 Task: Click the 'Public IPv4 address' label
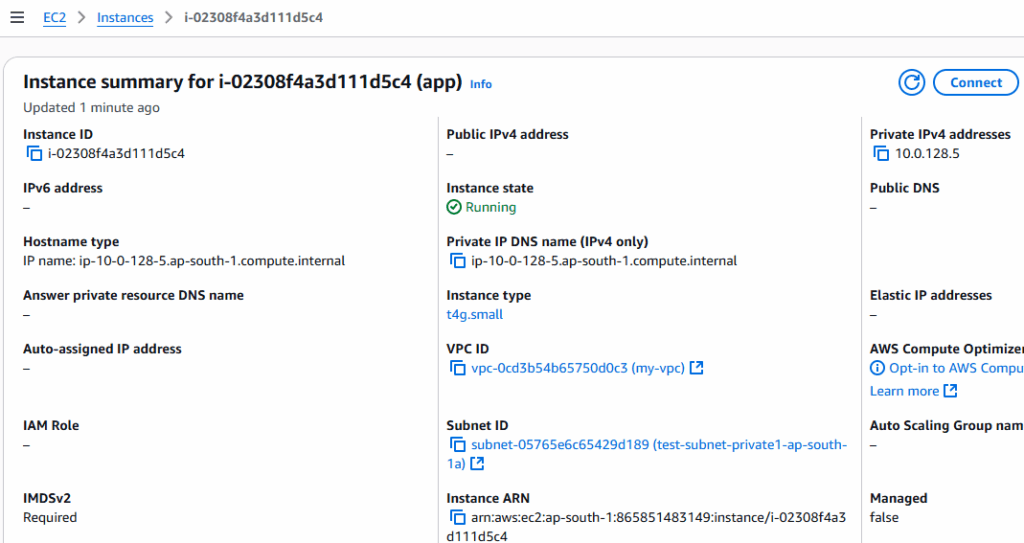point(507,135)
